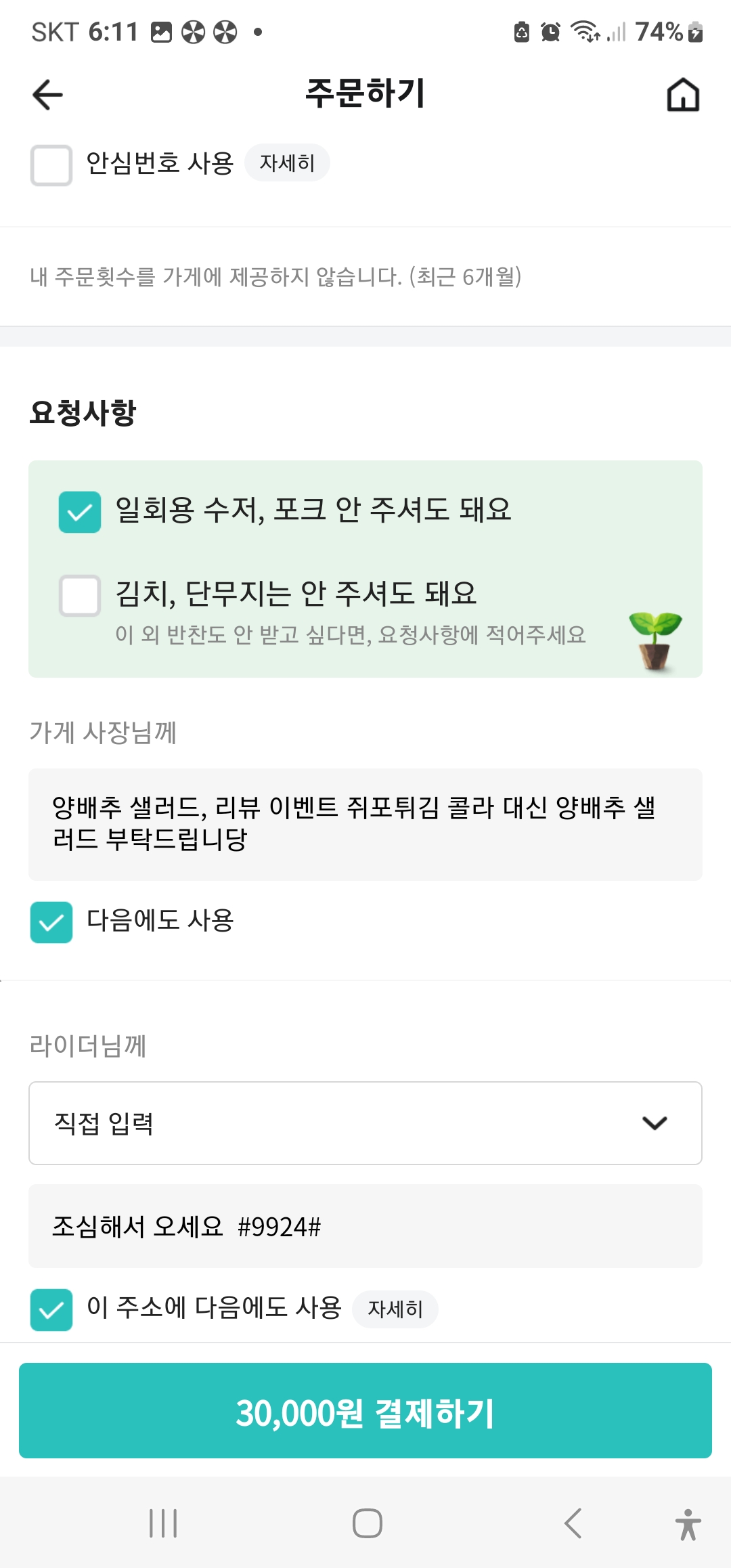The height and width of the screenshot is (1568, 731).
Task: Toggle 이 주소에 다음에도 사용 checkbox
Action: [x=51, y=1309]
